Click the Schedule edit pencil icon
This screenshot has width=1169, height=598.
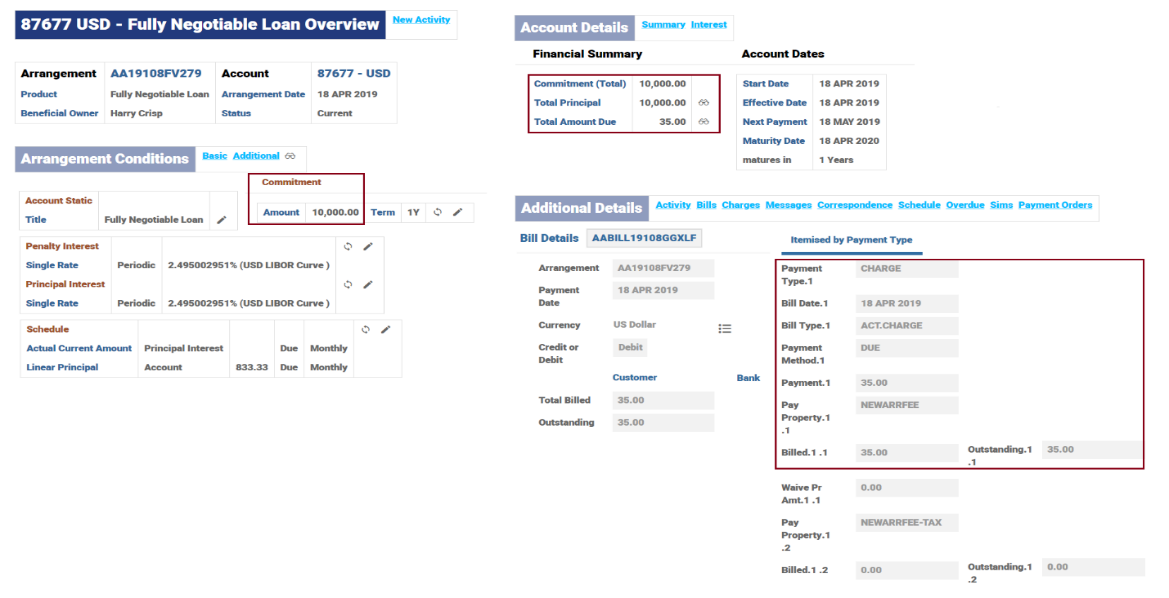pyautogui.click(x=385, y=329)
